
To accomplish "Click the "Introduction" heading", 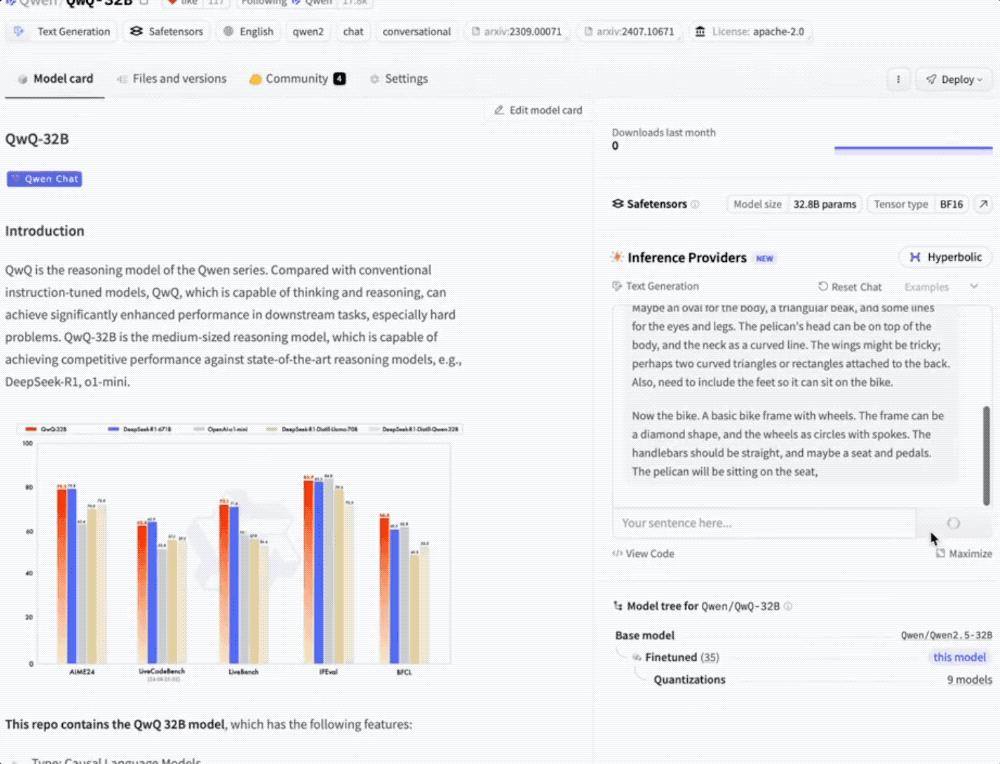I will 45,231.
